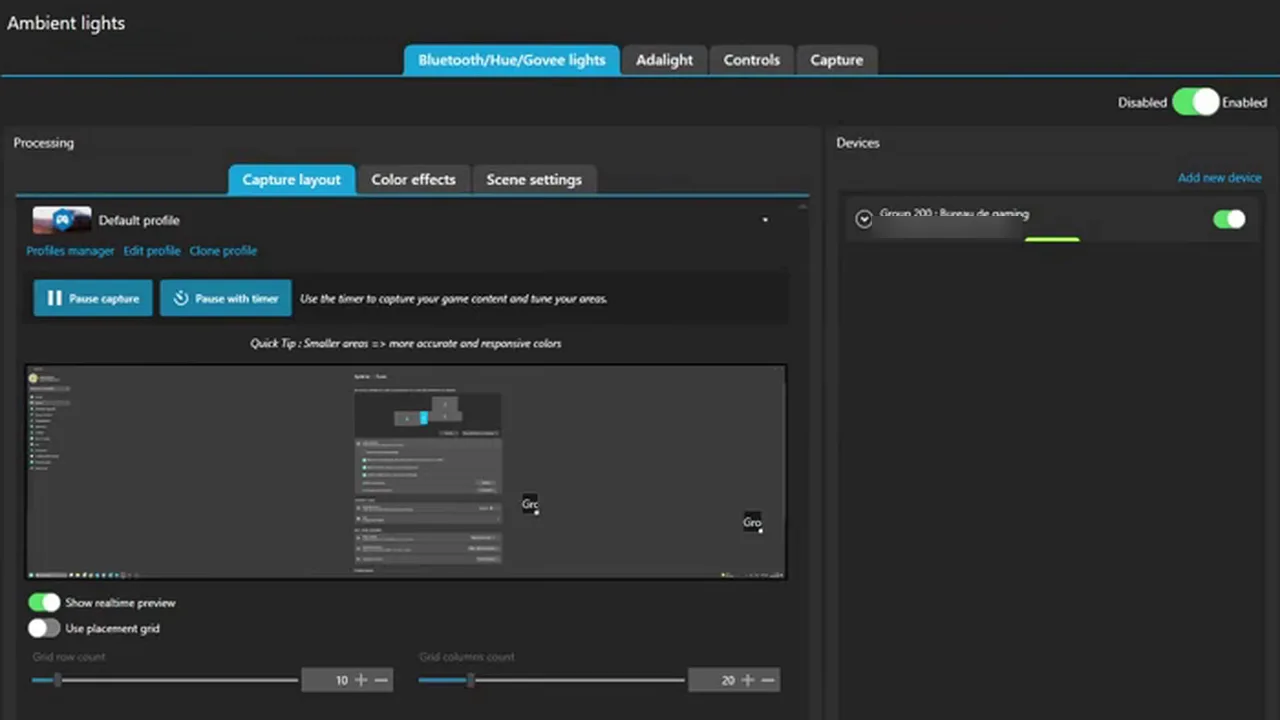Open the Scene settings tab
The width and height of the screenshot is (1280, 720).
(x=534, y=180)
